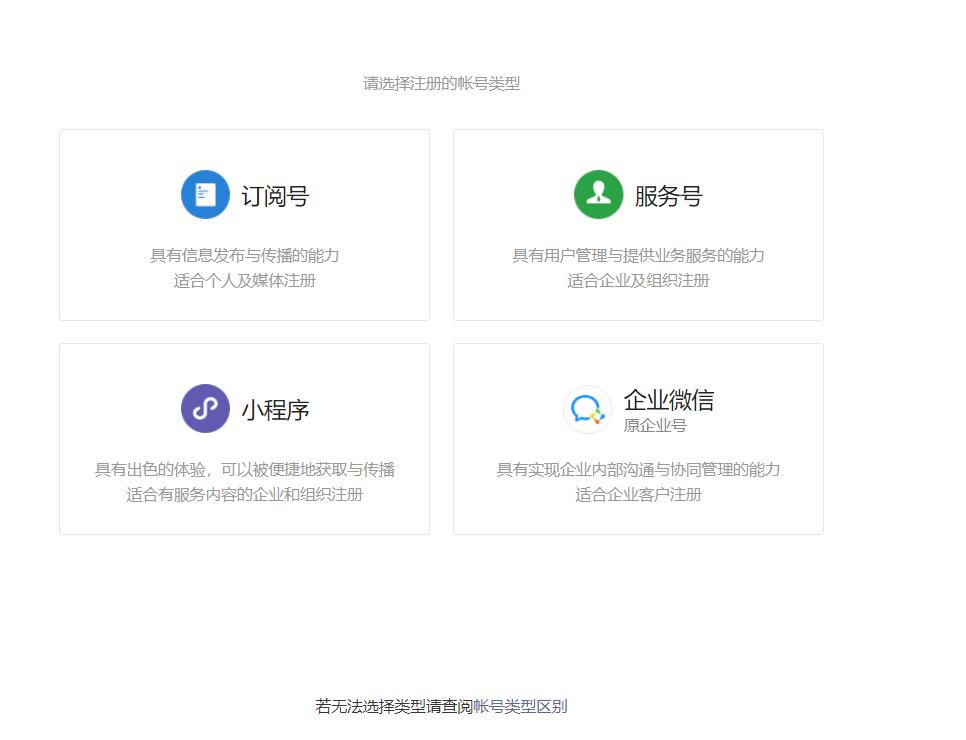Click the 企业微信 chat bubble icon
The width and height of the screenshot is (966, 740).
pyautogui.click(x=587, y=409)
